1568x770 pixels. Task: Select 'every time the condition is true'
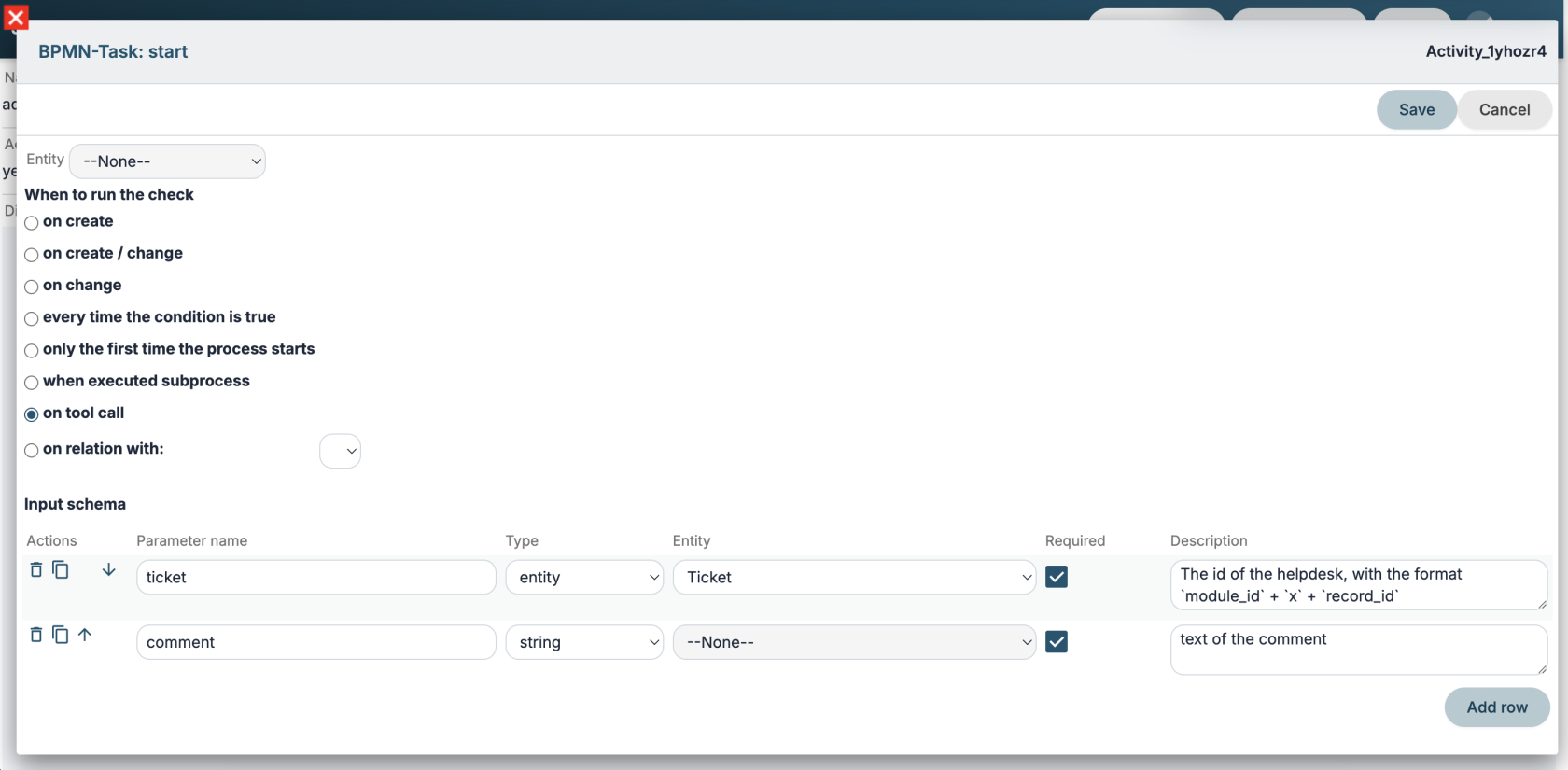32,318
